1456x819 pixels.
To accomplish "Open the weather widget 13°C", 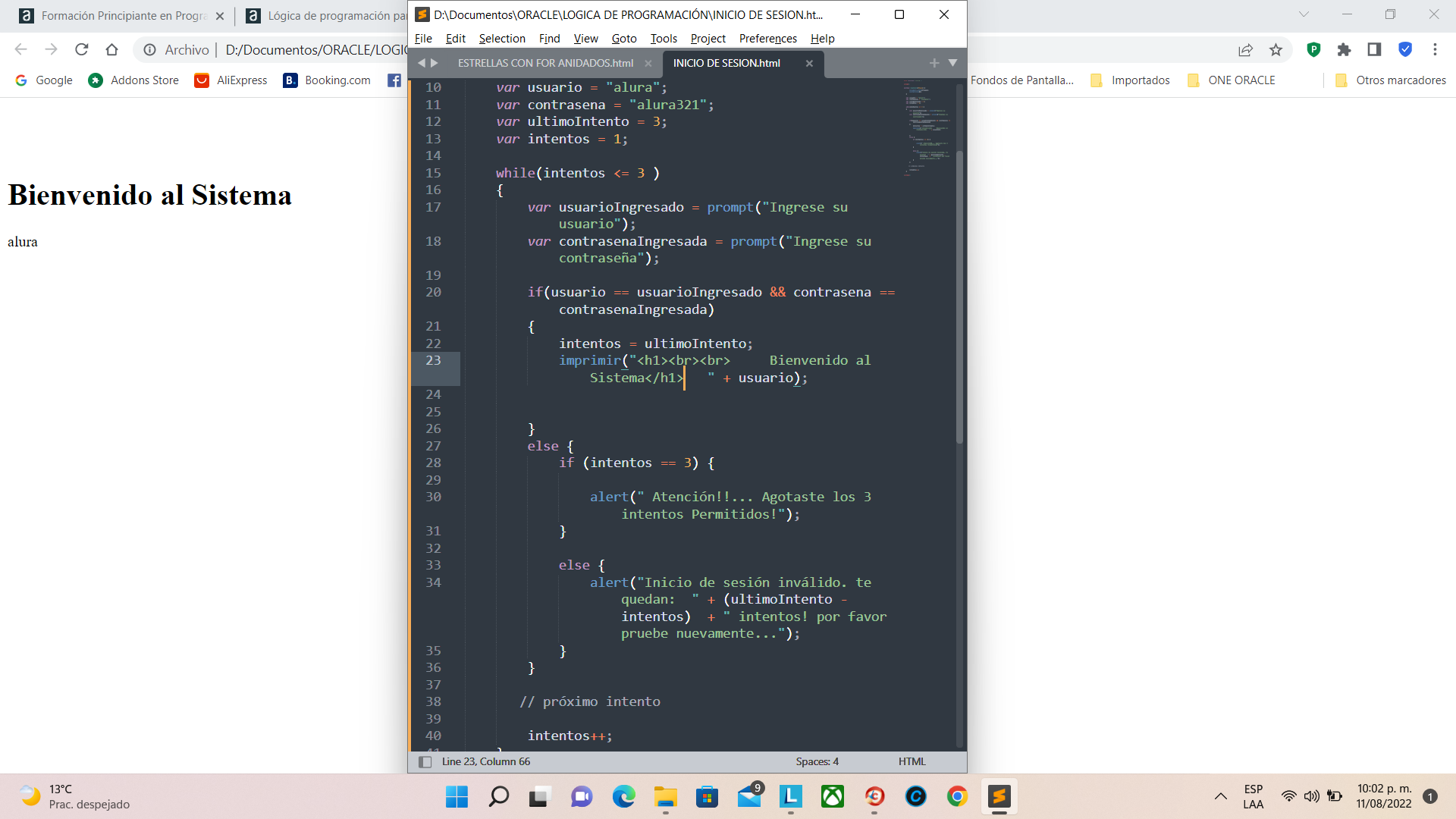I will point(76,797).
